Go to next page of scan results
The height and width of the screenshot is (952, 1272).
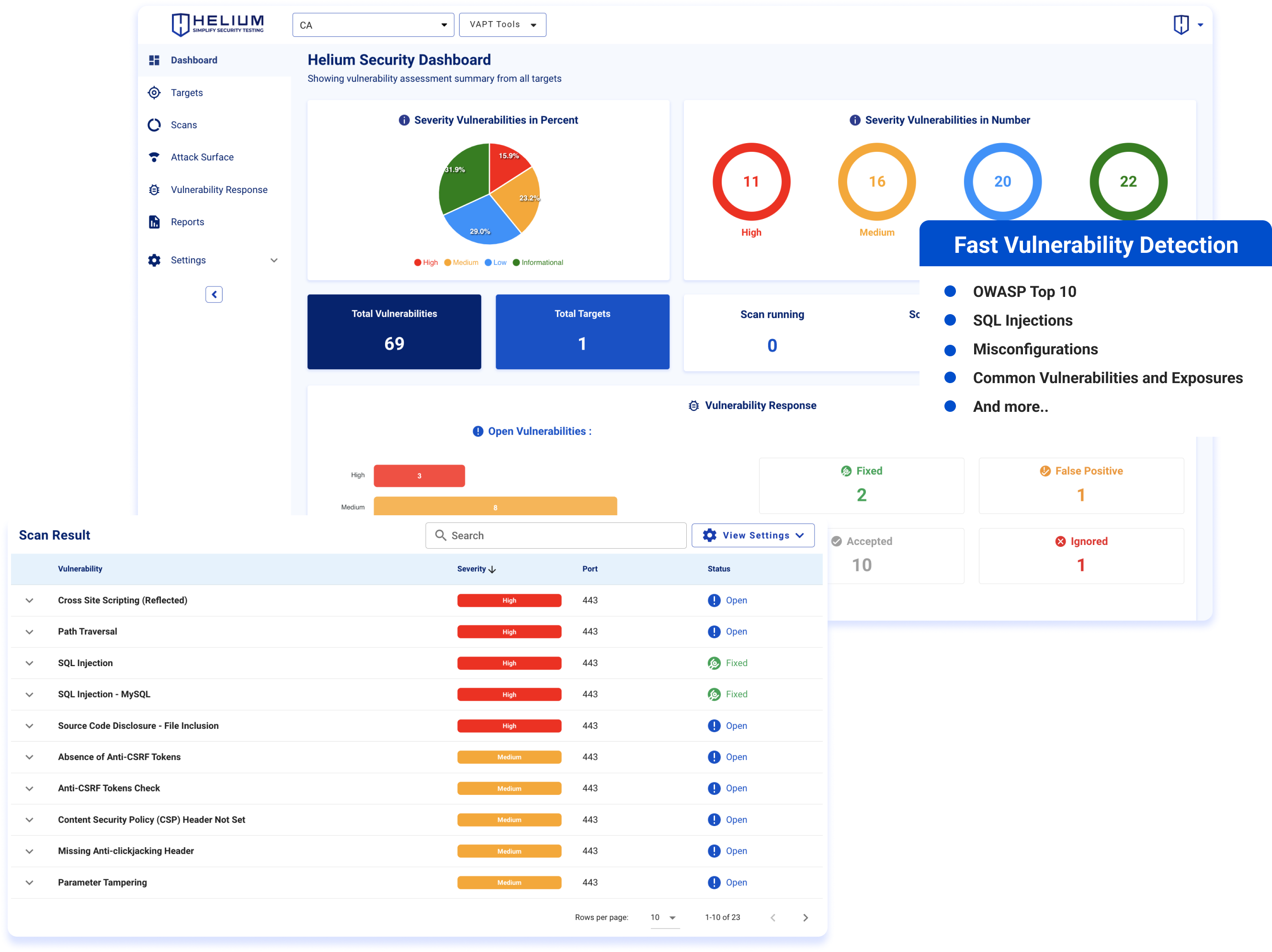[x=806, y=918]
